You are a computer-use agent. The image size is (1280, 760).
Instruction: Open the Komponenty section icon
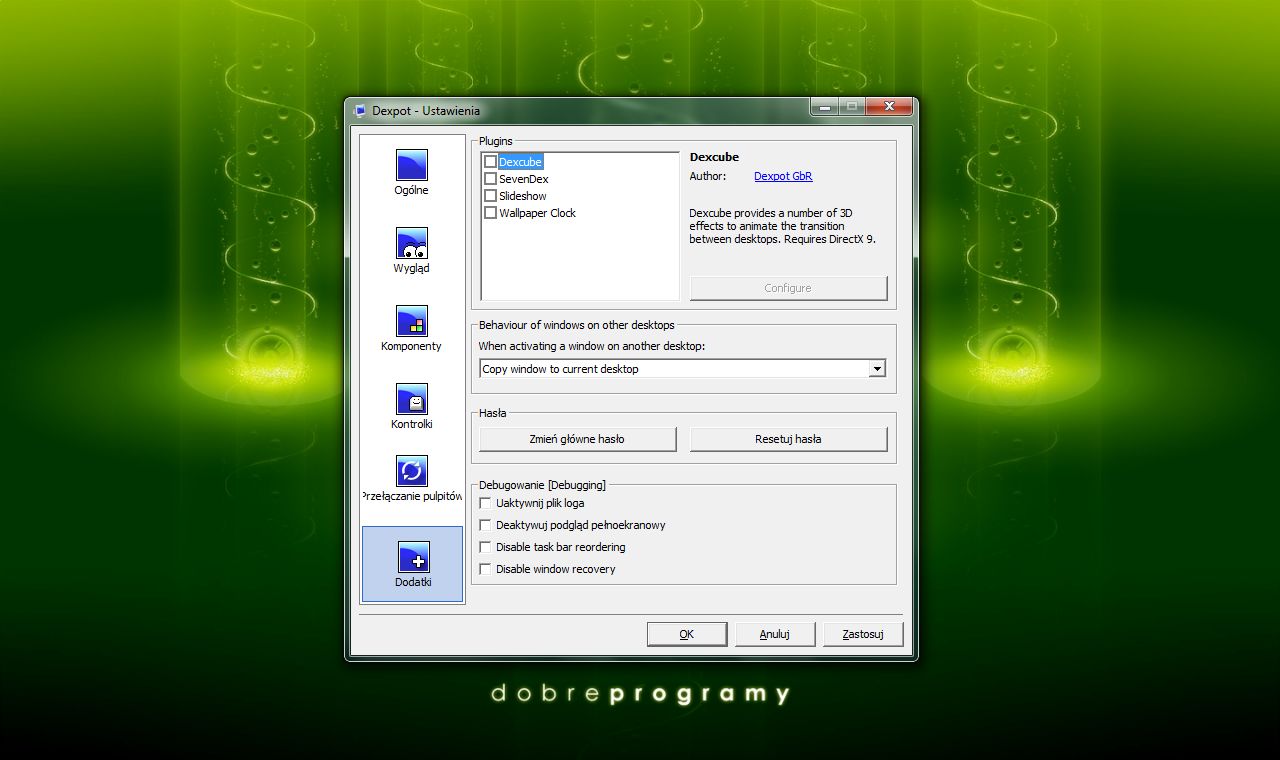click(411, 321)
